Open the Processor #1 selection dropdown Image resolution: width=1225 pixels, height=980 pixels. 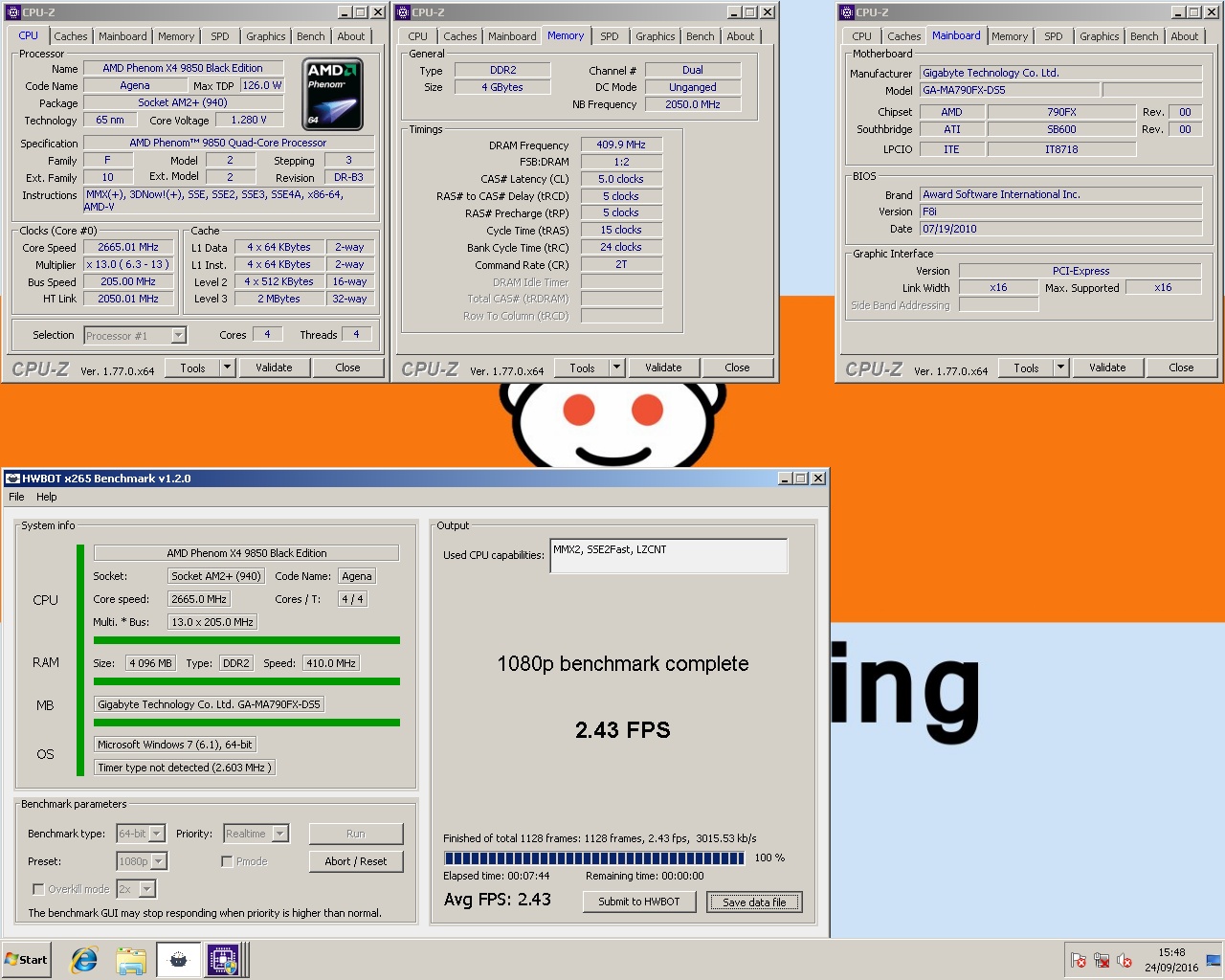click(x=178, y=336)
